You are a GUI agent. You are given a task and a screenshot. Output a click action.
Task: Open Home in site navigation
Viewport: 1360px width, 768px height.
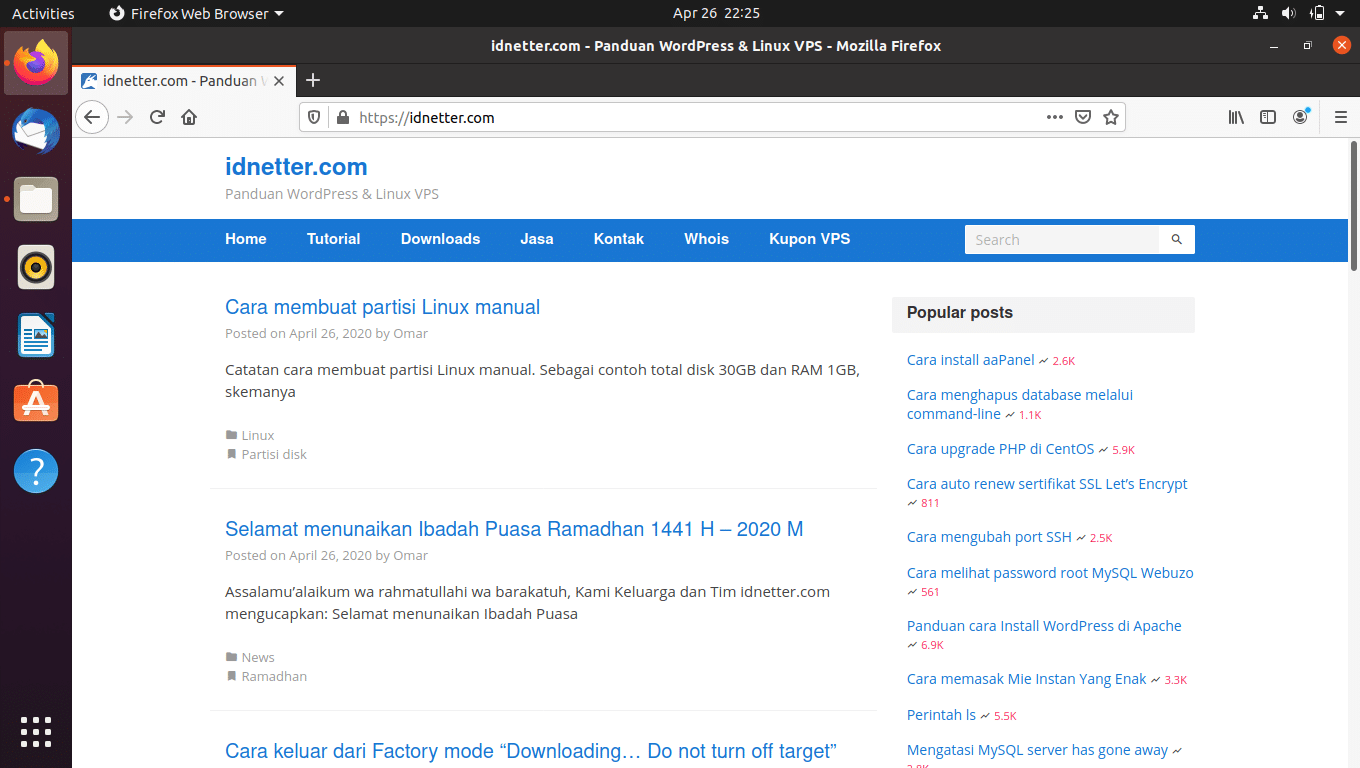[246, 239]
